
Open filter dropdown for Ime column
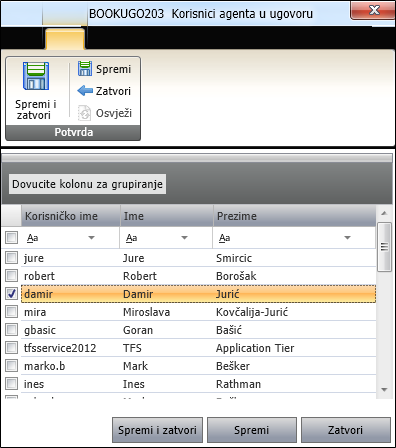coord(184,238)
